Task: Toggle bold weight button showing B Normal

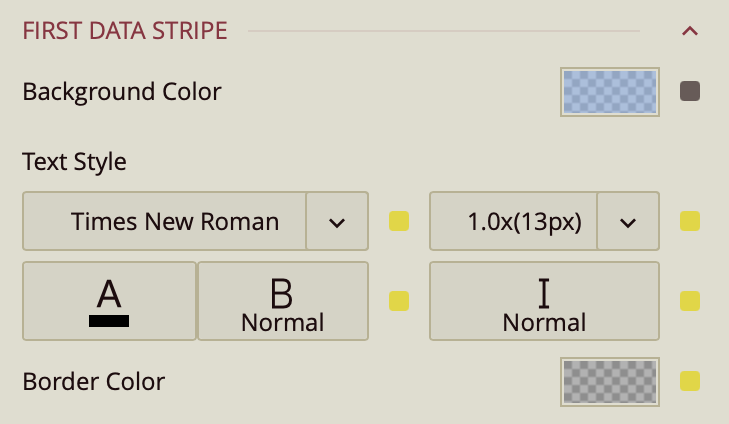Action: [x=283, y=301]
